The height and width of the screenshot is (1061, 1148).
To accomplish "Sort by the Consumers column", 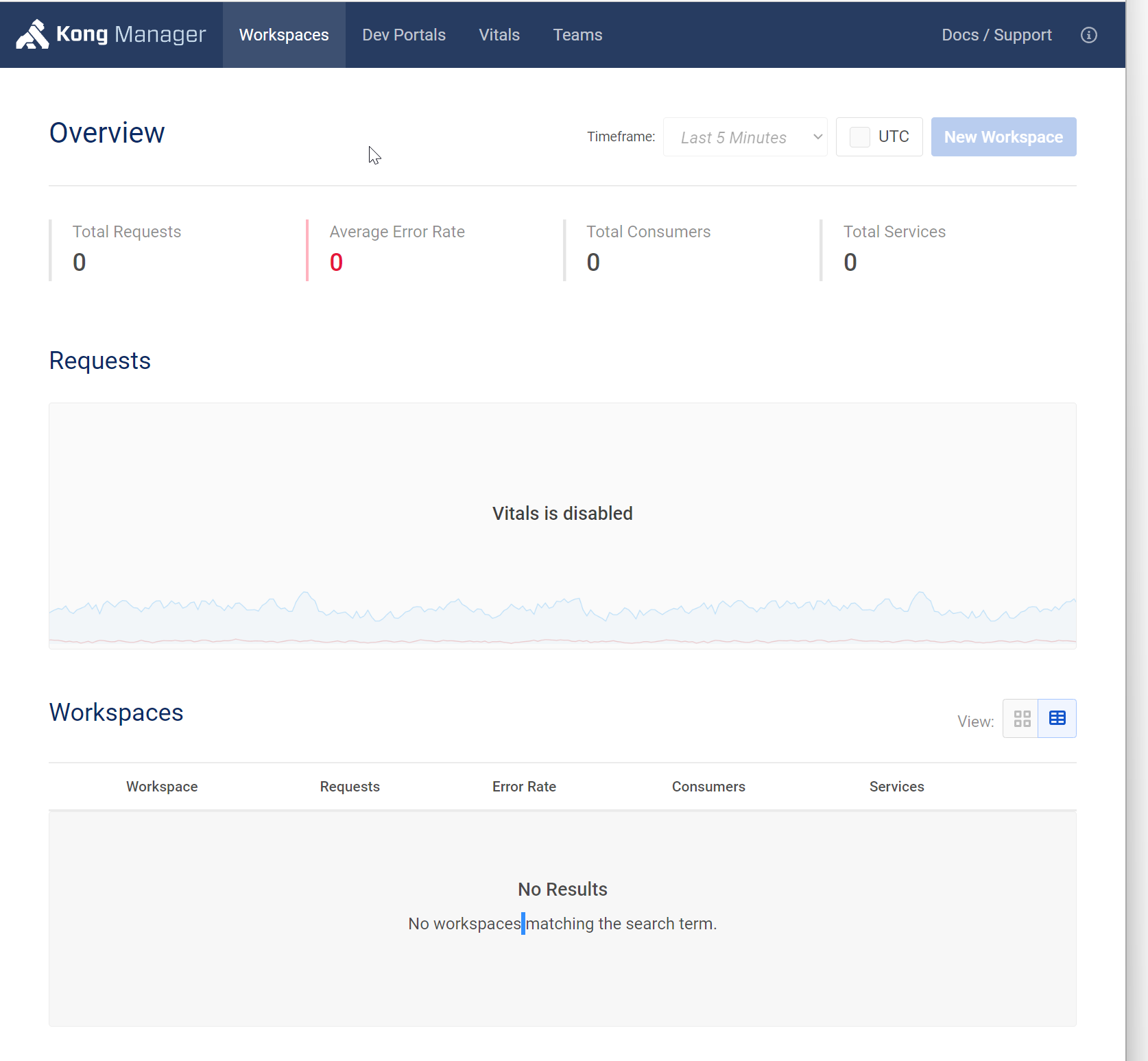I will (708, 786).
